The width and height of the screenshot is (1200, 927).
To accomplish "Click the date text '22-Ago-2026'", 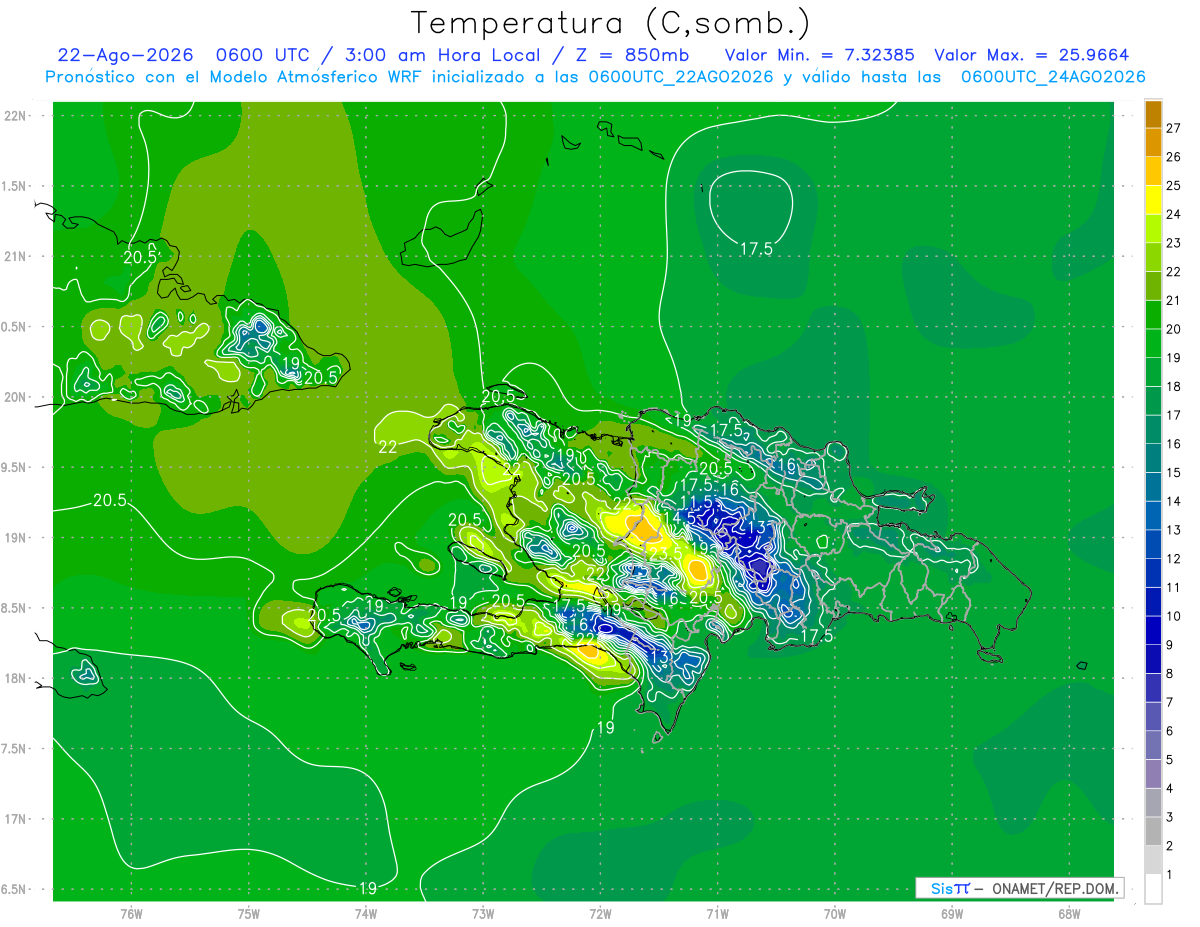I will [124, 55].
